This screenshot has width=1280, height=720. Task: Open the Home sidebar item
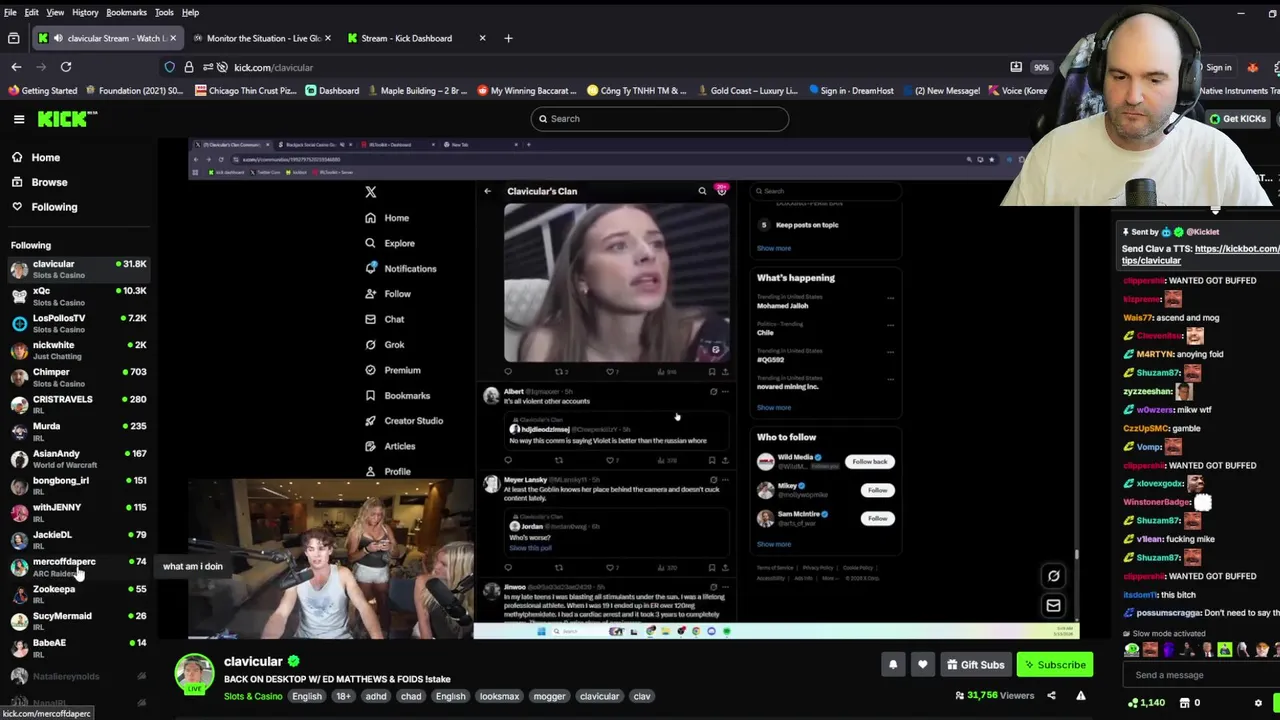pos(45,157)
